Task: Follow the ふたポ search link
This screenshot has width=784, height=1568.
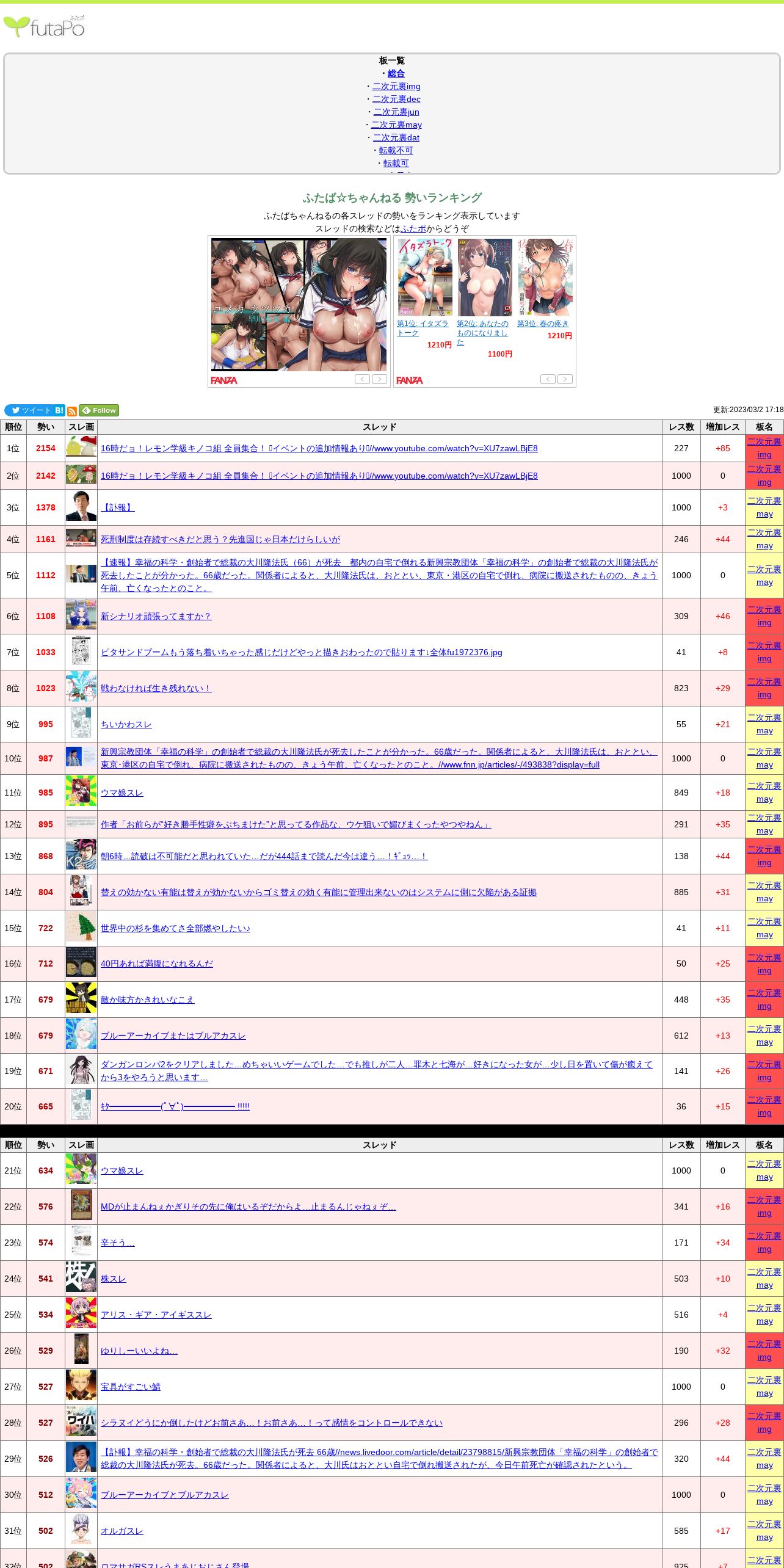Action: [x=413, y=228]
